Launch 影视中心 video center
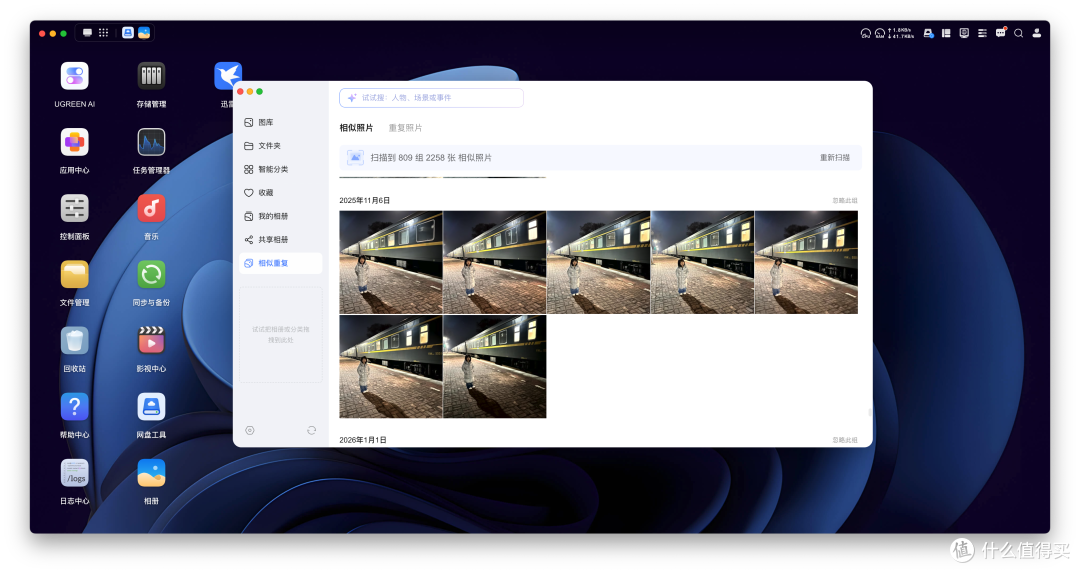 click(x=151, y=341)
